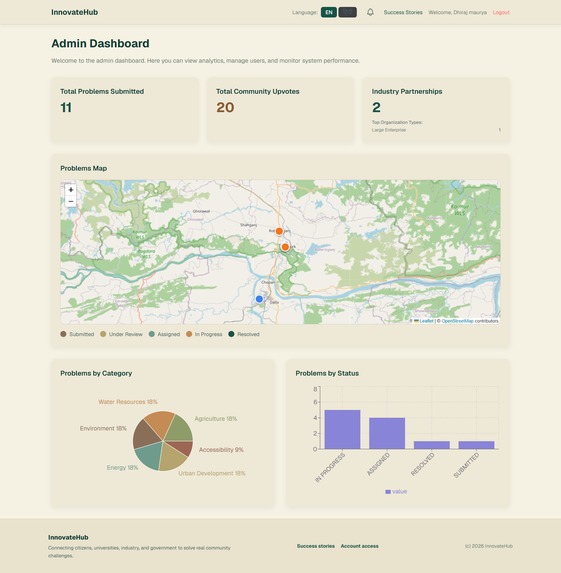Zoom out on the Problems Map
Viewport: 561px width, 573px height.
[x=71, y=201]
